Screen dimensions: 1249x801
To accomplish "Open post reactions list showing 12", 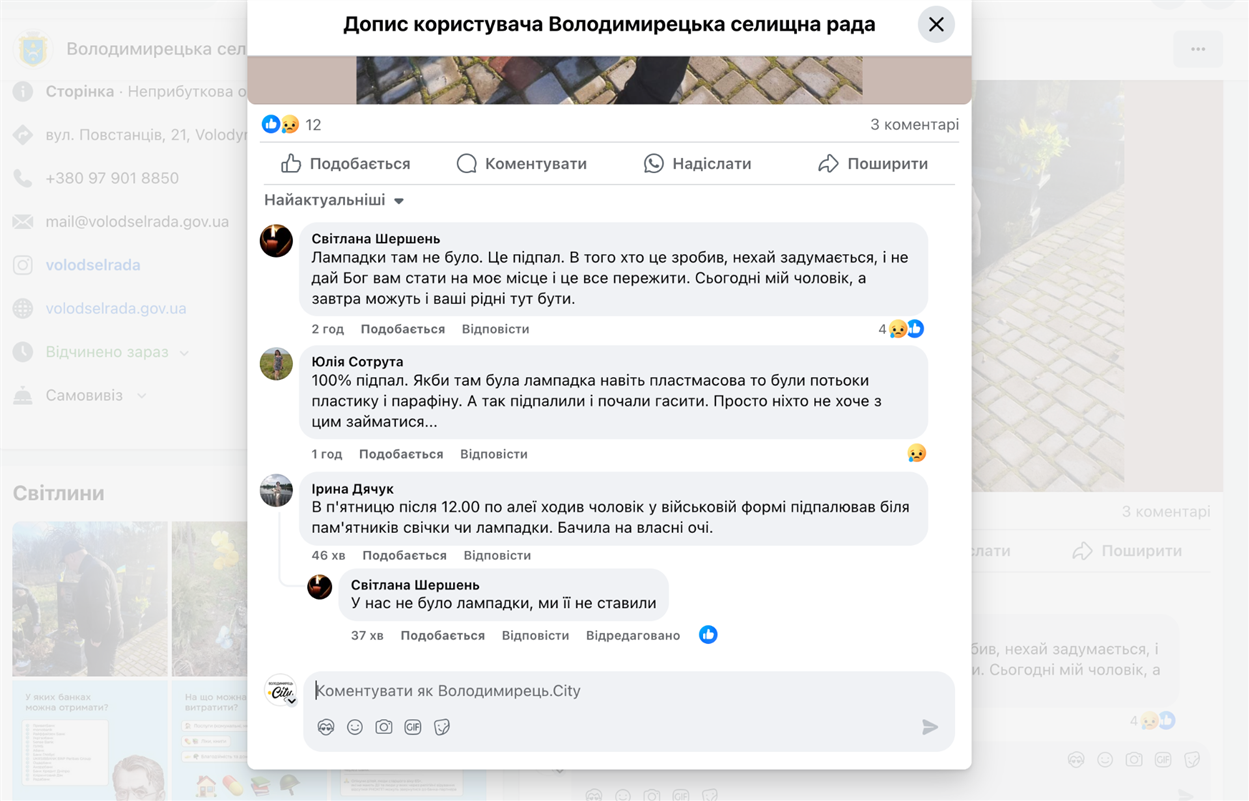I will tap(292, 125).
